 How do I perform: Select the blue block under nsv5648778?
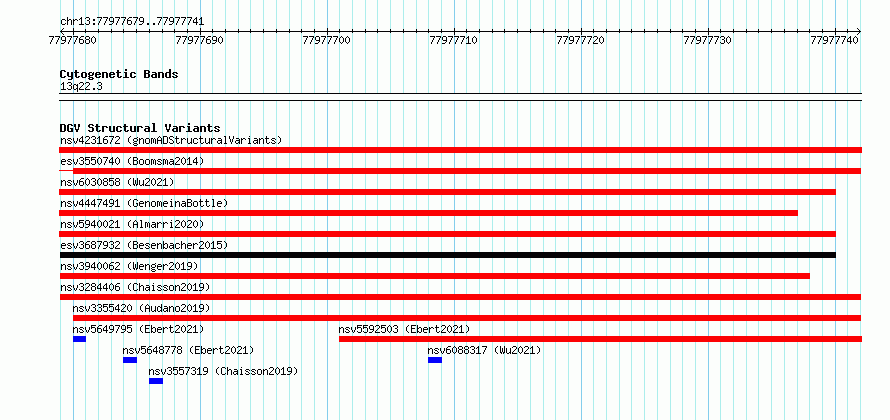point(130,360)
